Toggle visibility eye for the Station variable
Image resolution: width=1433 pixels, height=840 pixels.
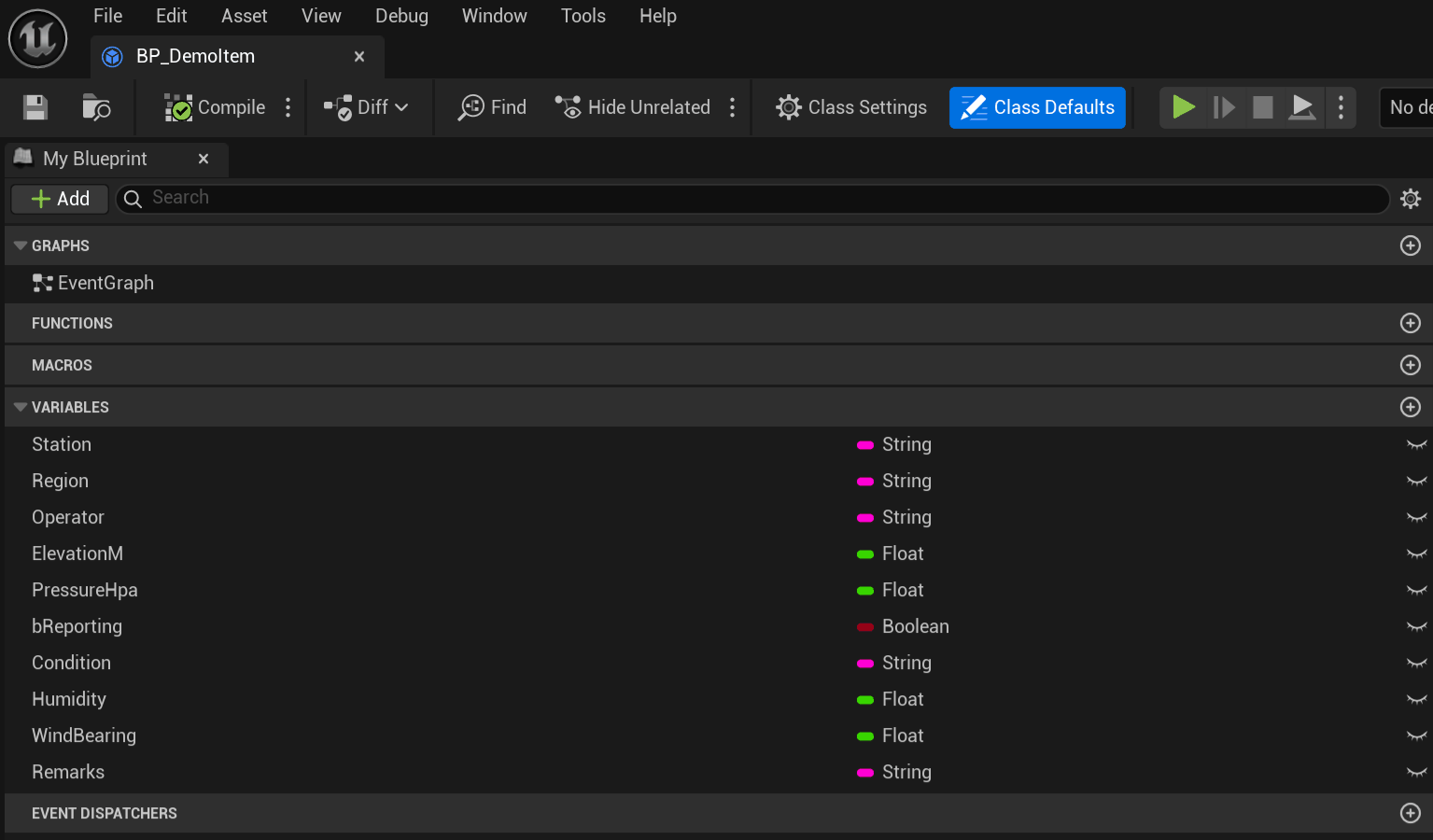1417,445
